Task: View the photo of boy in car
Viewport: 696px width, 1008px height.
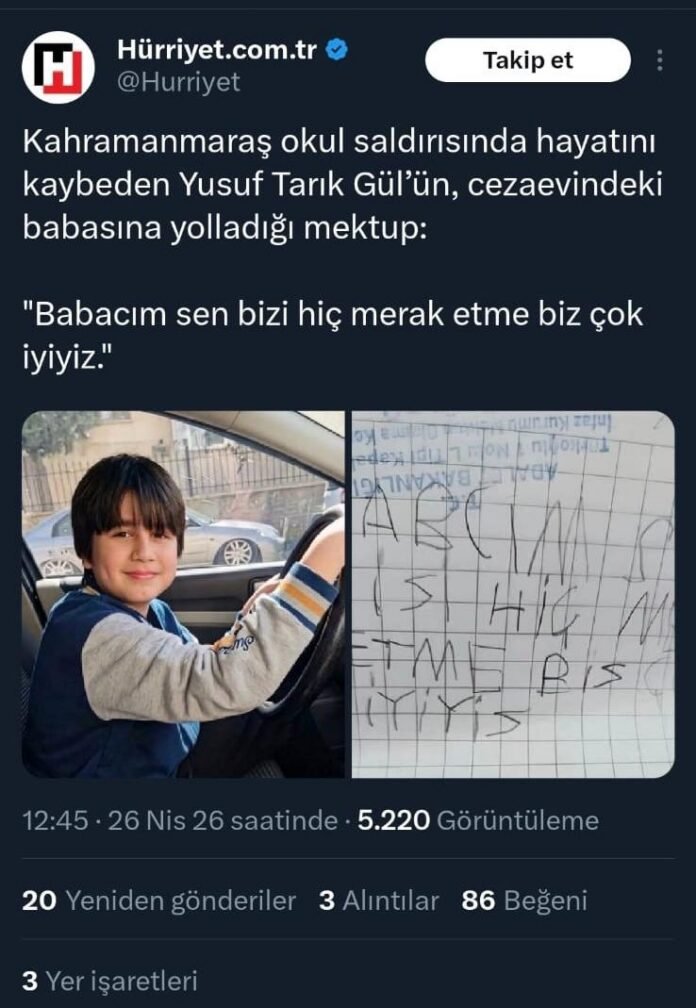Action: point(183,594)
